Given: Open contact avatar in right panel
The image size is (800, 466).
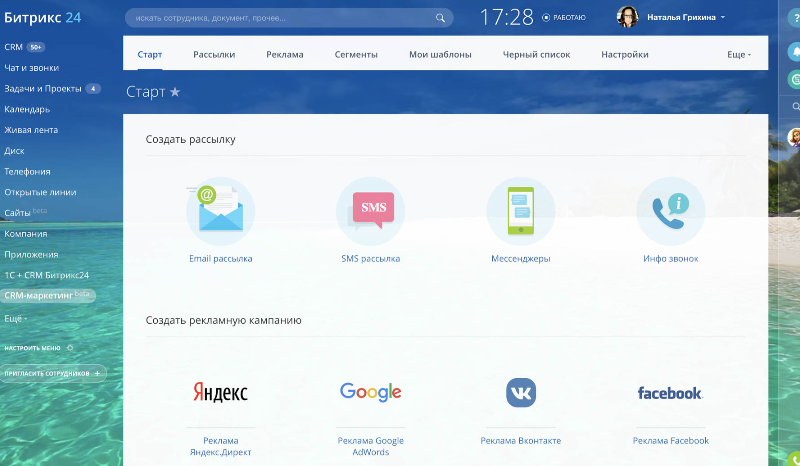Looking at the screenshot, I should pyautogui.click(x=794, y=137).
